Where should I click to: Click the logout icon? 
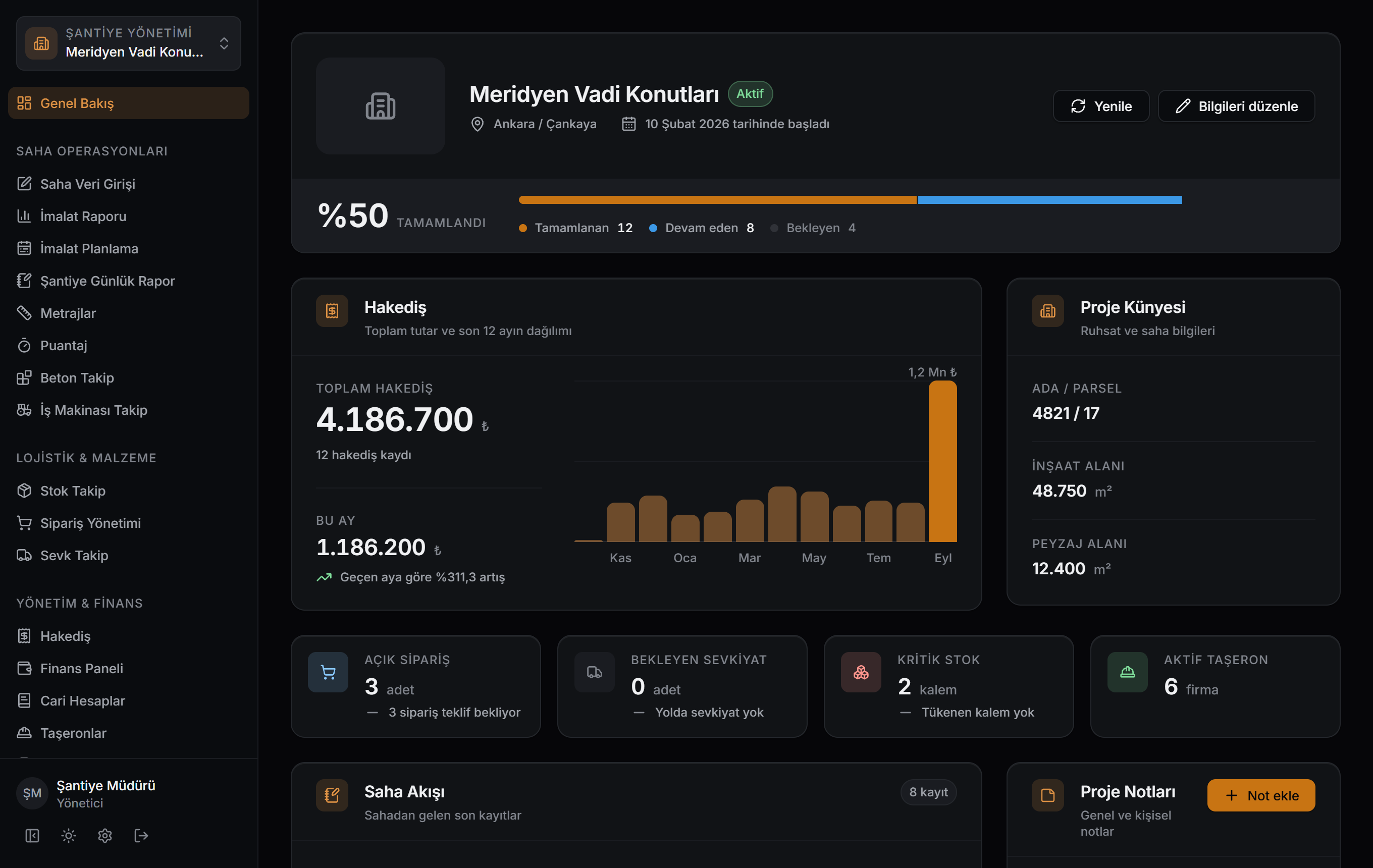[141, 836]
